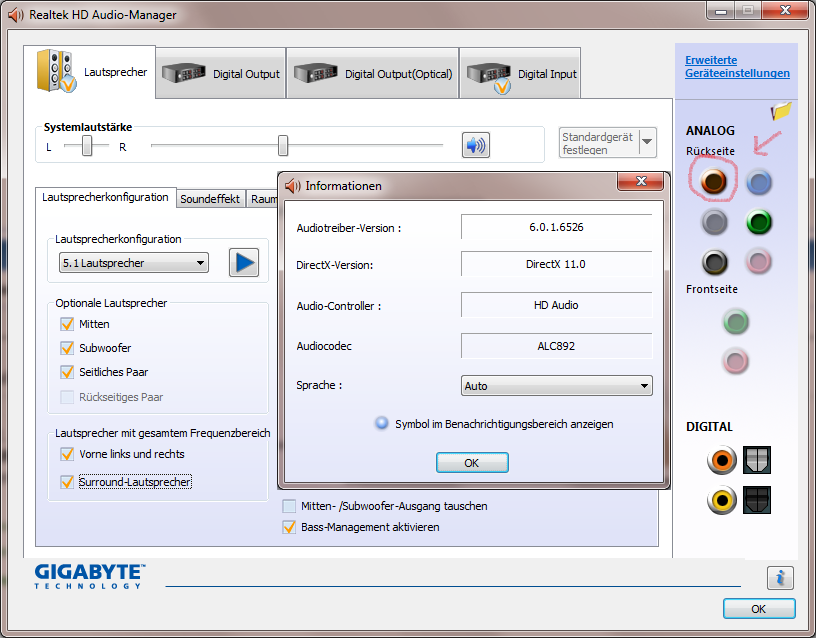Screen dimensions: 816x638
Task: Click the HD Audio controller field
Action: pos(556,305)
